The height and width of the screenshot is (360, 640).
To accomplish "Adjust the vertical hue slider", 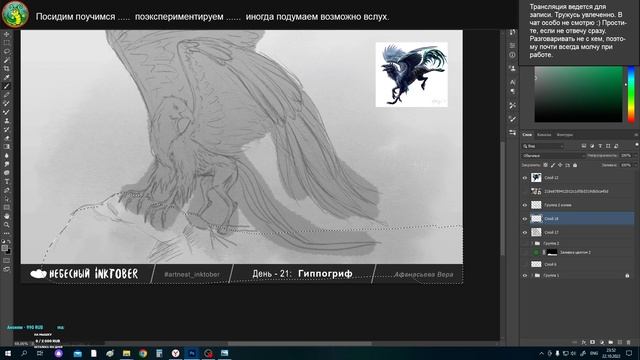I will (x=631, y=94).
